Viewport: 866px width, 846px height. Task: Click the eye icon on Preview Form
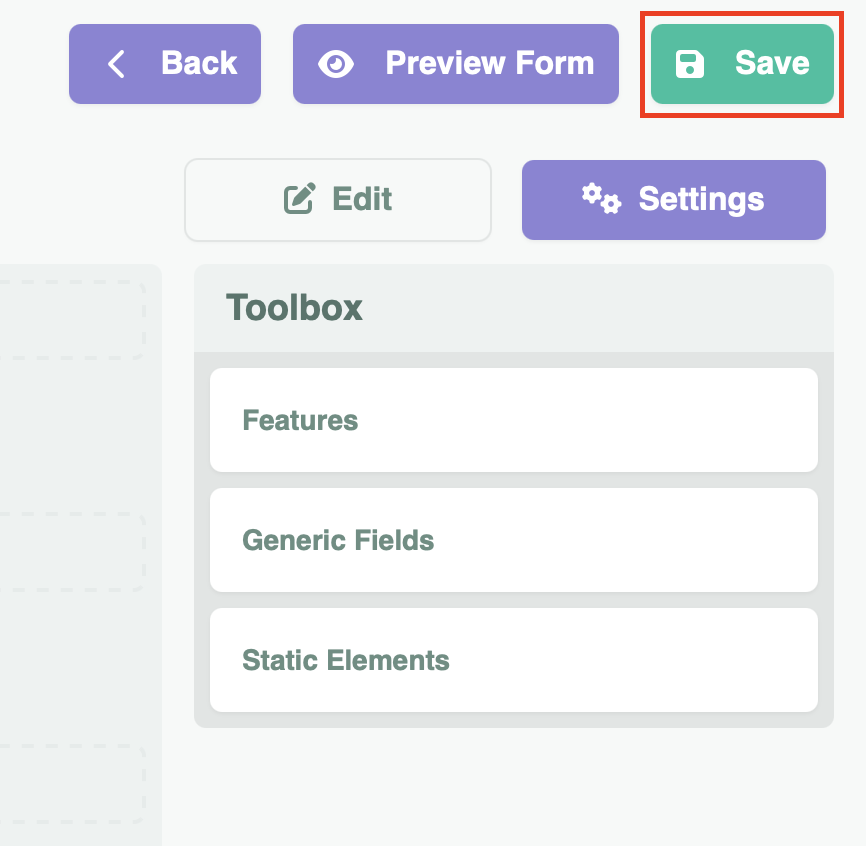pyautogui.click(x=336, y=64)
